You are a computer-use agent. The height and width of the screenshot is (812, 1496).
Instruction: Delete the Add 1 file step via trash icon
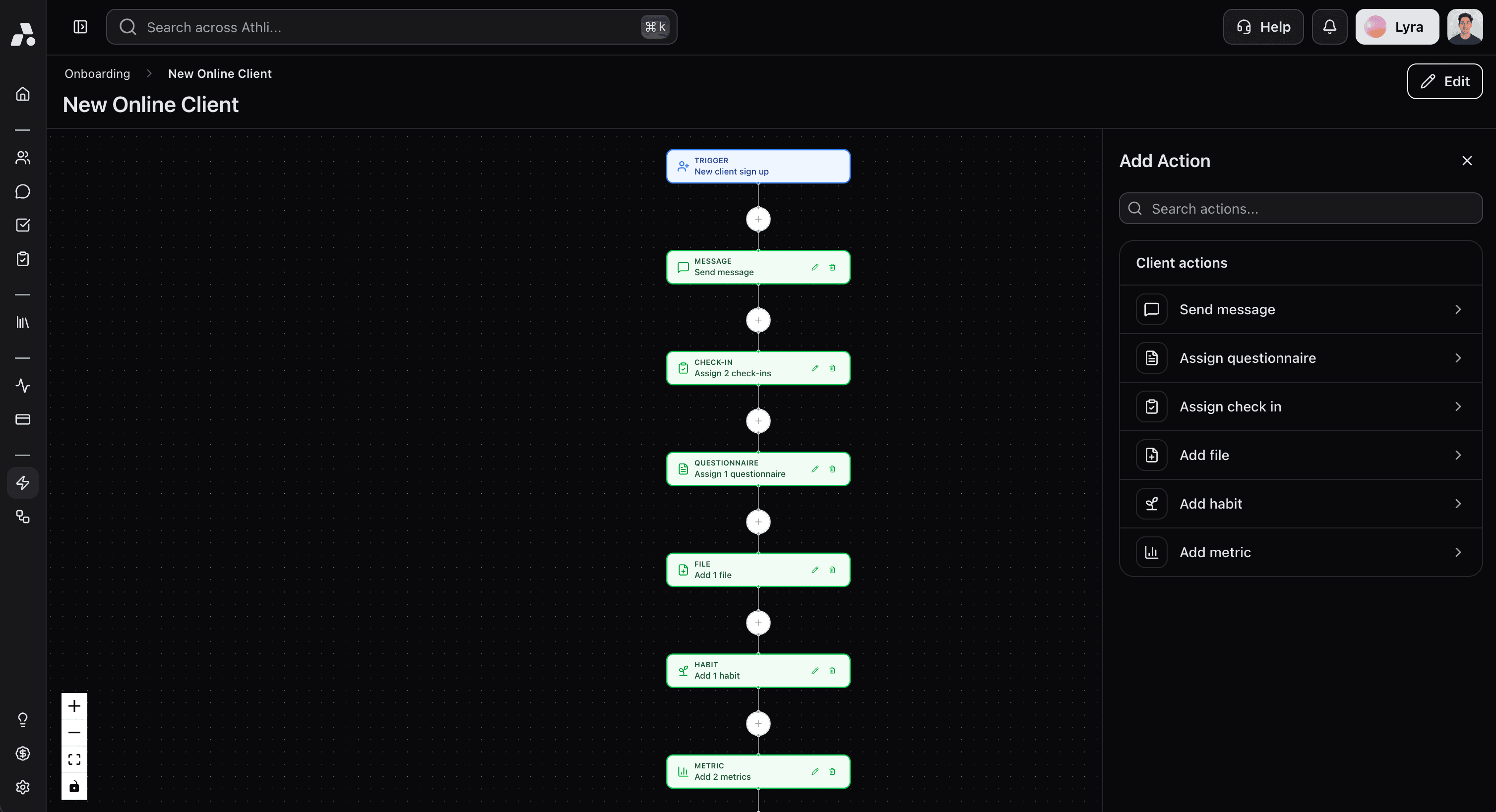point(833,570)
